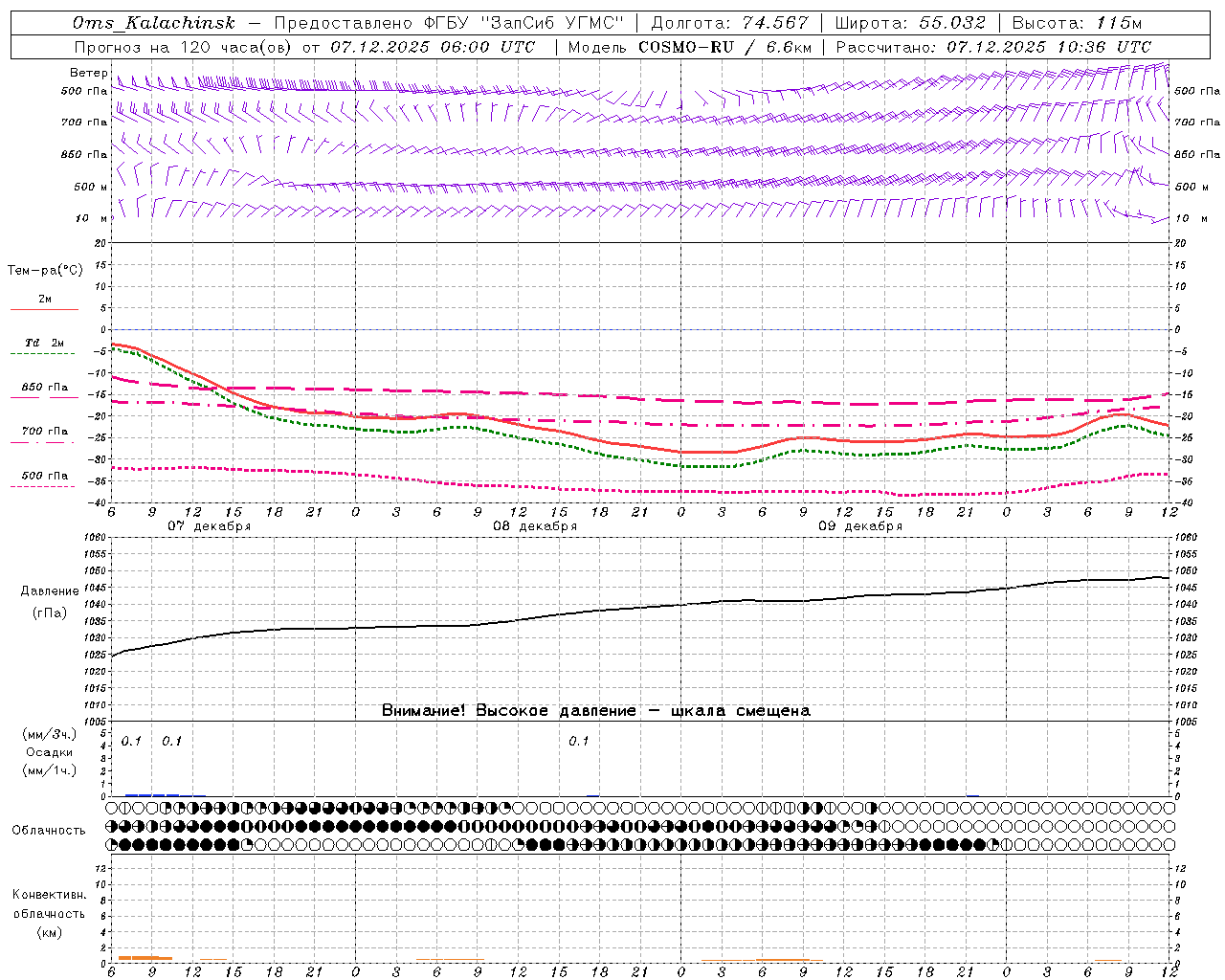Screen dimensions: 1225x980
Task: Click the "(мм/3ч.)" precipitation unit label
Action: click(x=50, y=735)
